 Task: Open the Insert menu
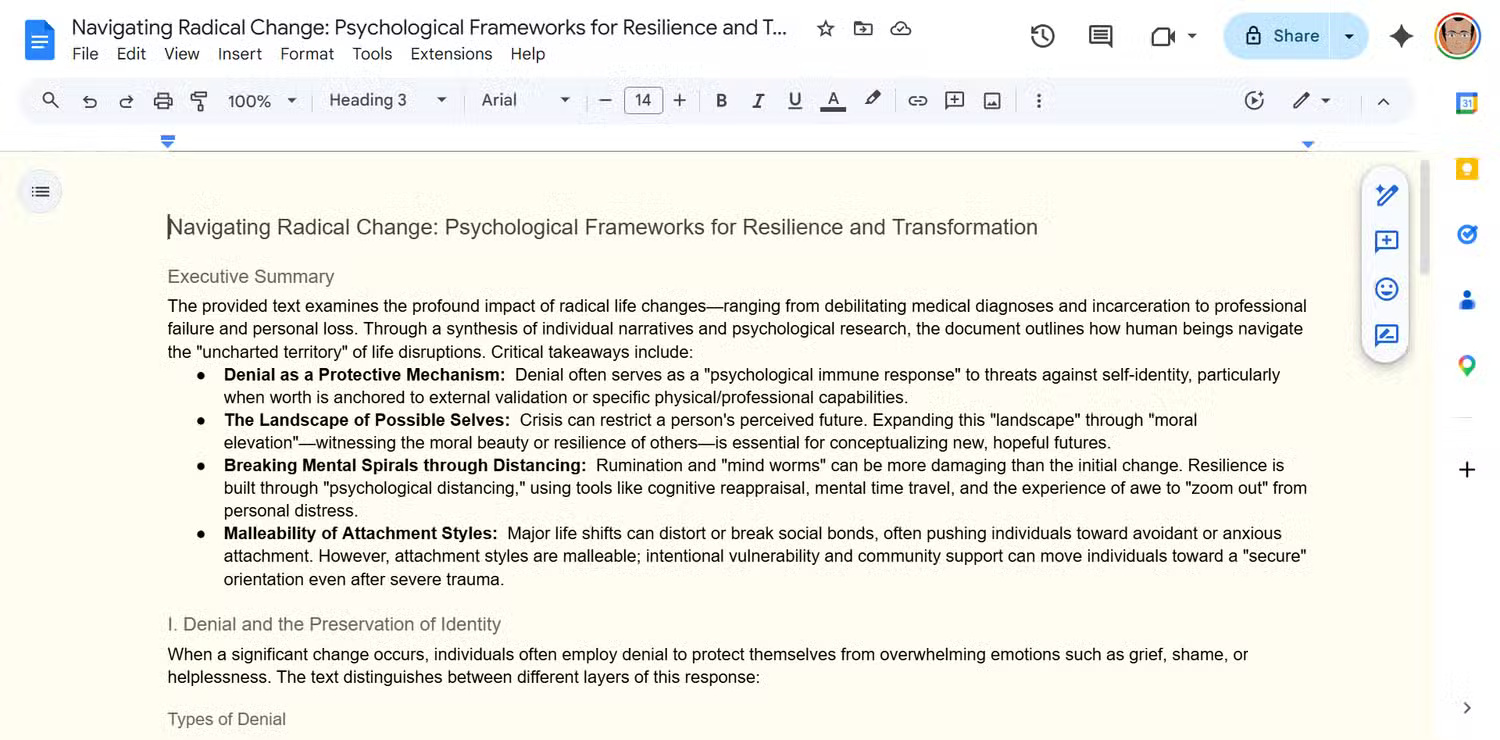click(x=240, y=54)
